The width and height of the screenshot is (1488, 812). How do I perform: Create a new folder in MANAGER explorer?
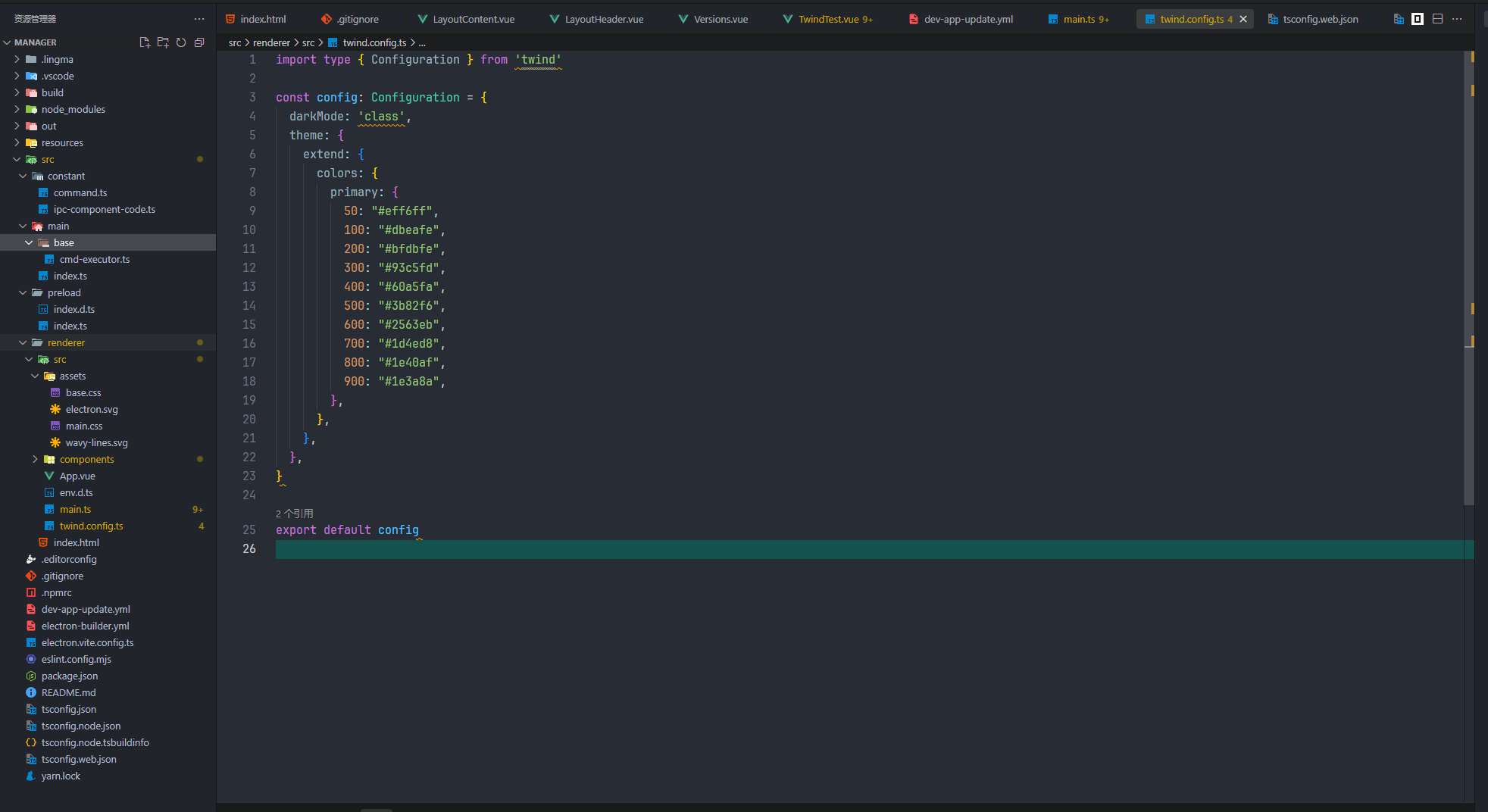163,42
